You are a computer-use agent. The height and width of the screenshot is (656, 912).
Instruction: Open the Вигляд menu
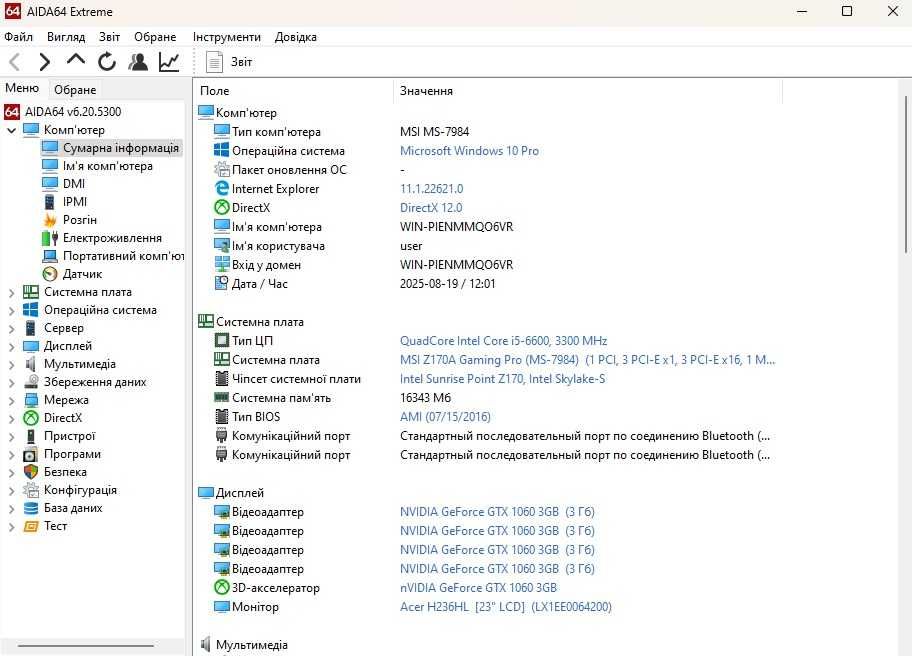tap(66, 37)
